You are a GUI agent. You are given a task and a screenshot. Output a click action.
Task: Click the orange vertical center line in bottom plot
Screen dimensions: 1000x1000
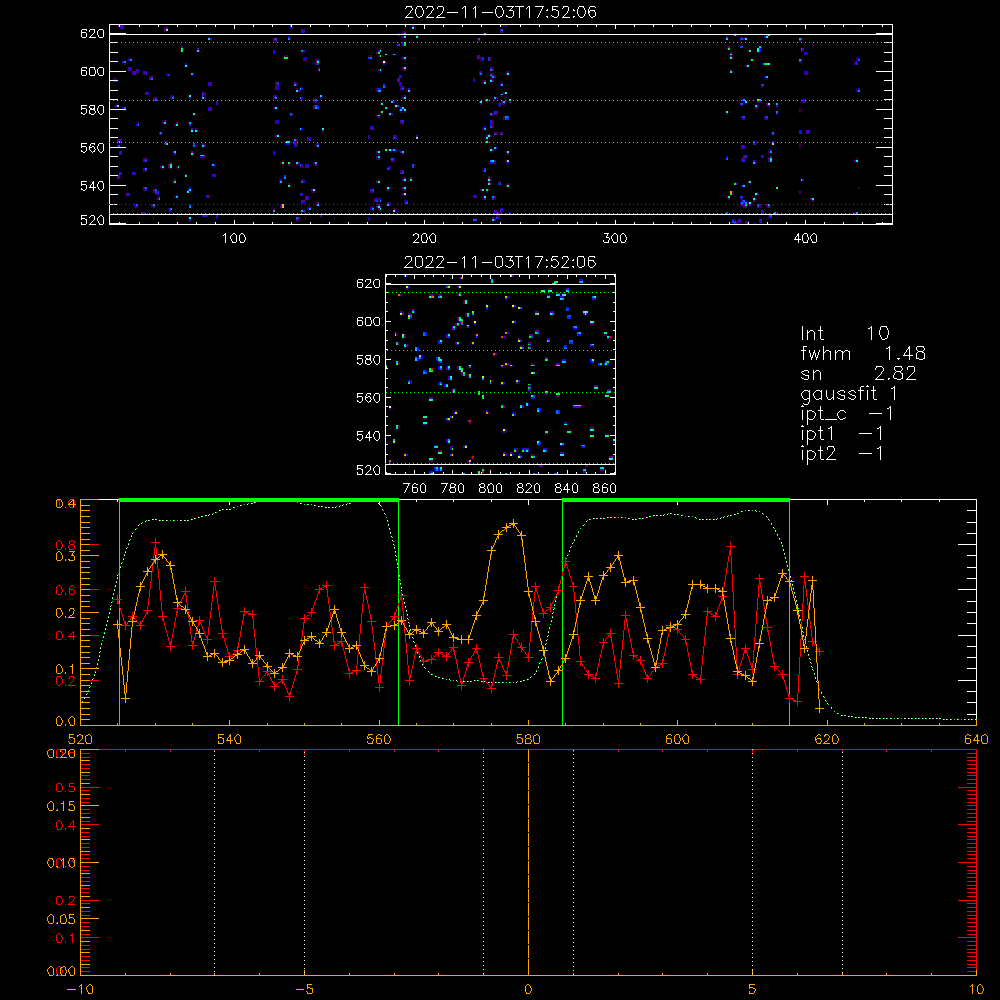(528, 862)
